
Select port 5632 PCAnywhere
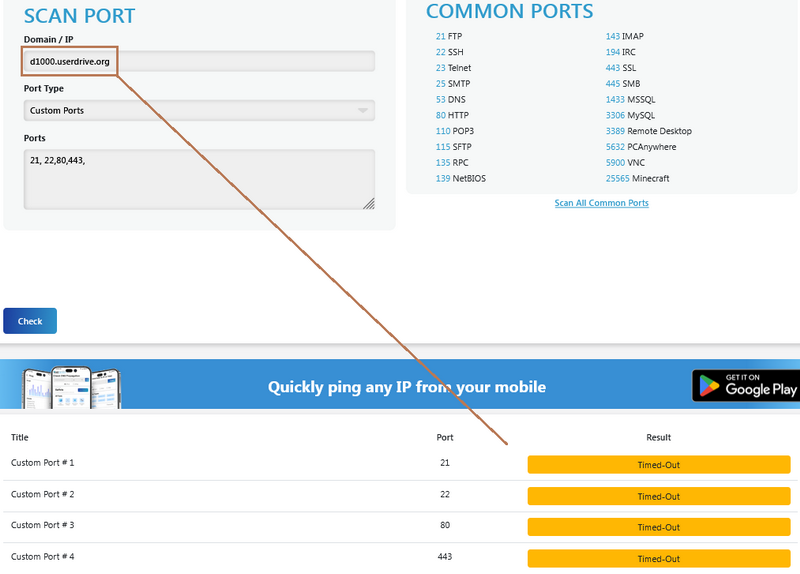641,147
